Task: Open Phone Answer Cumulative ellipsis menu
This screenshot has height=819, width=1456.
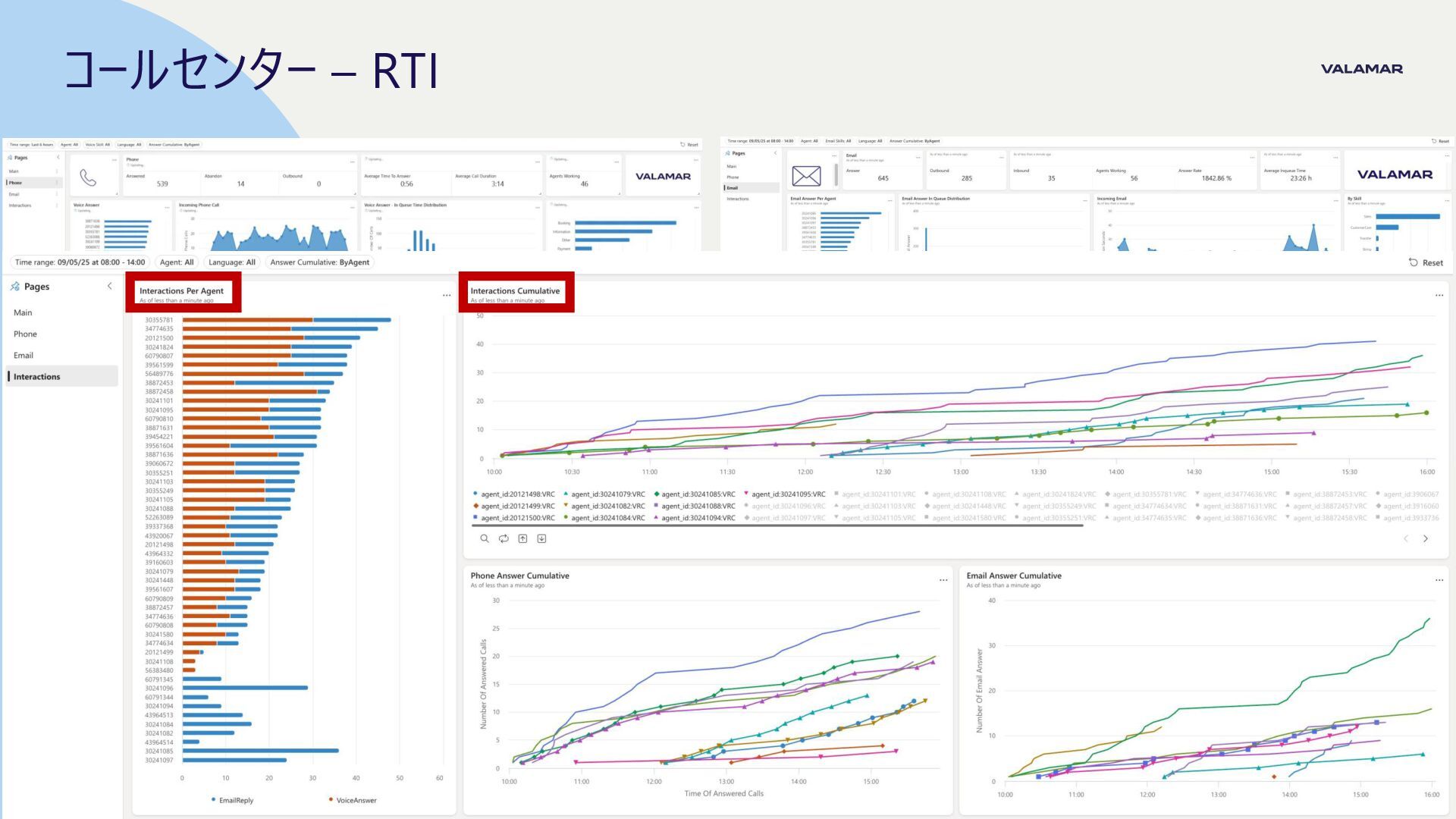Action: 943,580
